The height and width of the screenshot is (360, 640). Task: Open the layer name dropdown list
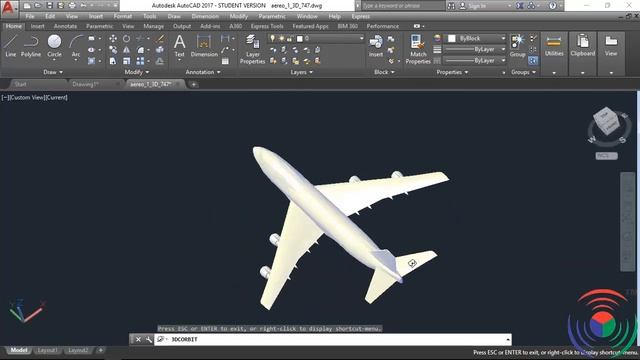coord(362,38)
